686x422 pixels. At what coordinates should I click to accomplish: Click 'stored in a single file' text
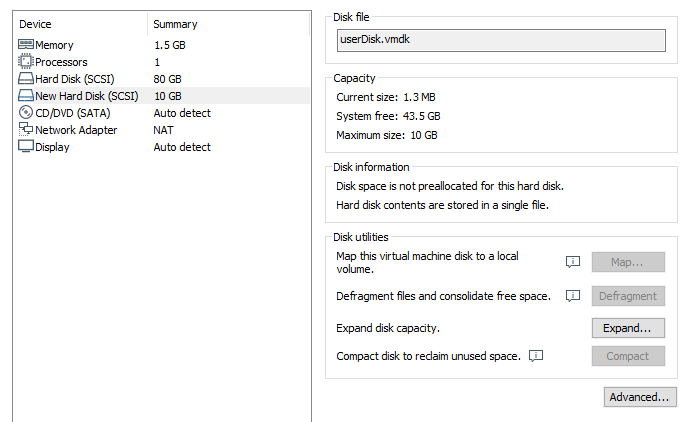[442, 205]
